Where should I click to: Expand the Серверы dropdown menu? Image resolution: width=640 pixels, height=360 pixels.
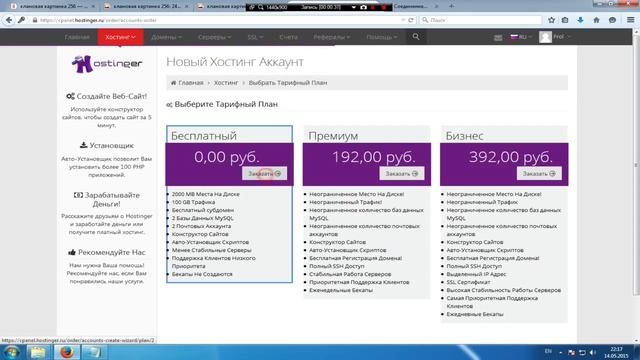(x=214, y=37)
